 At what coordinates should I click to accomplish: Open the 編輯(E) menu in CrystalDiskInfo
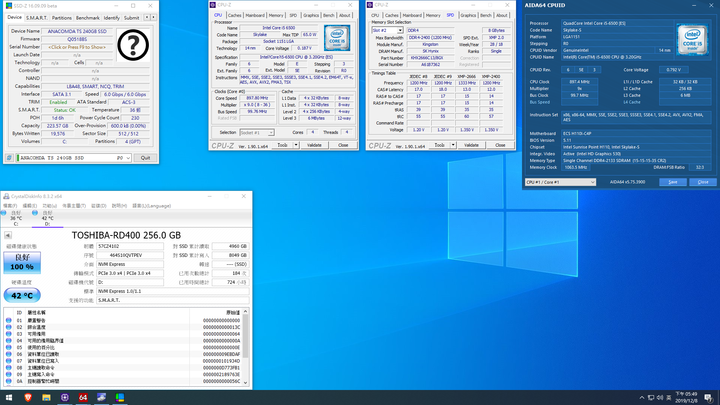29,206
